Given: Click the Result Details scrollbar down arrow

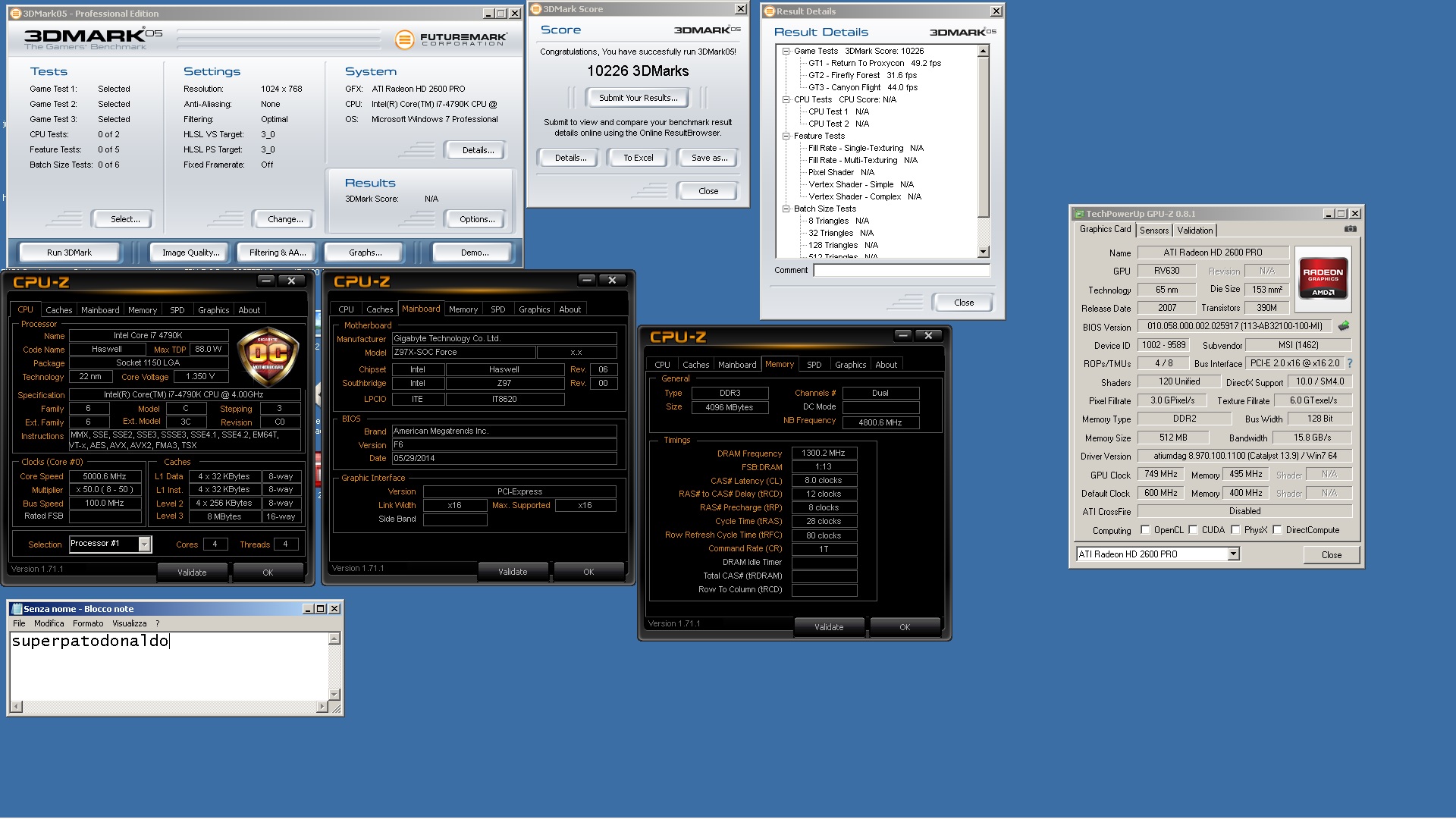Looking at the screenshot, I should [x=984, y=252].
